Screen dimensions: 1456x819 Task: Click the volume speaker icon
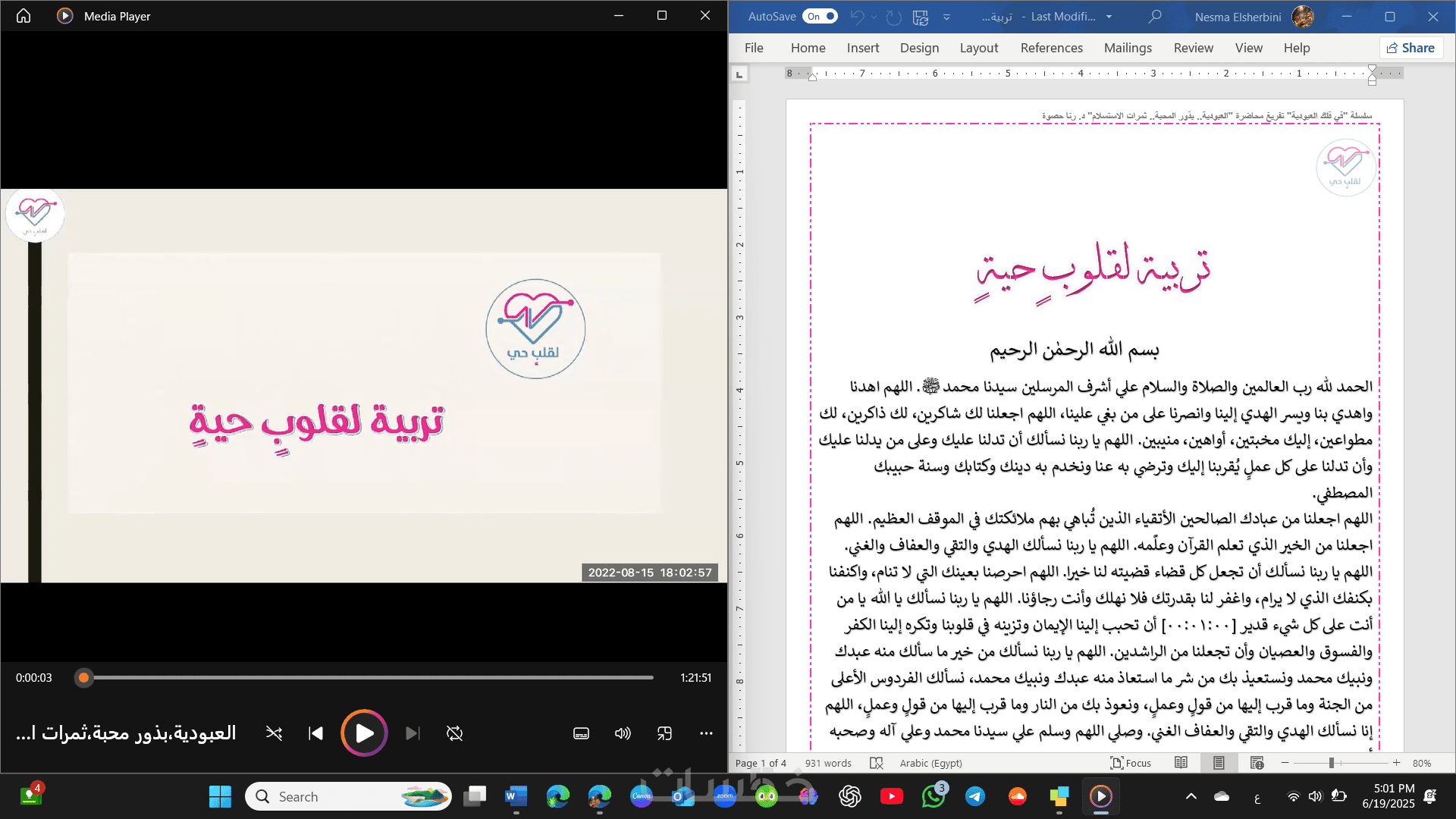coord(623,733)
